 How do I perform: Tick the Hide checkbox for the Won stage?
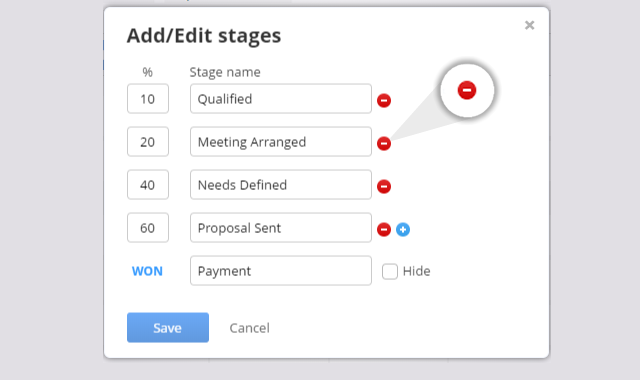pyautogui.click(x=390, y=271)
